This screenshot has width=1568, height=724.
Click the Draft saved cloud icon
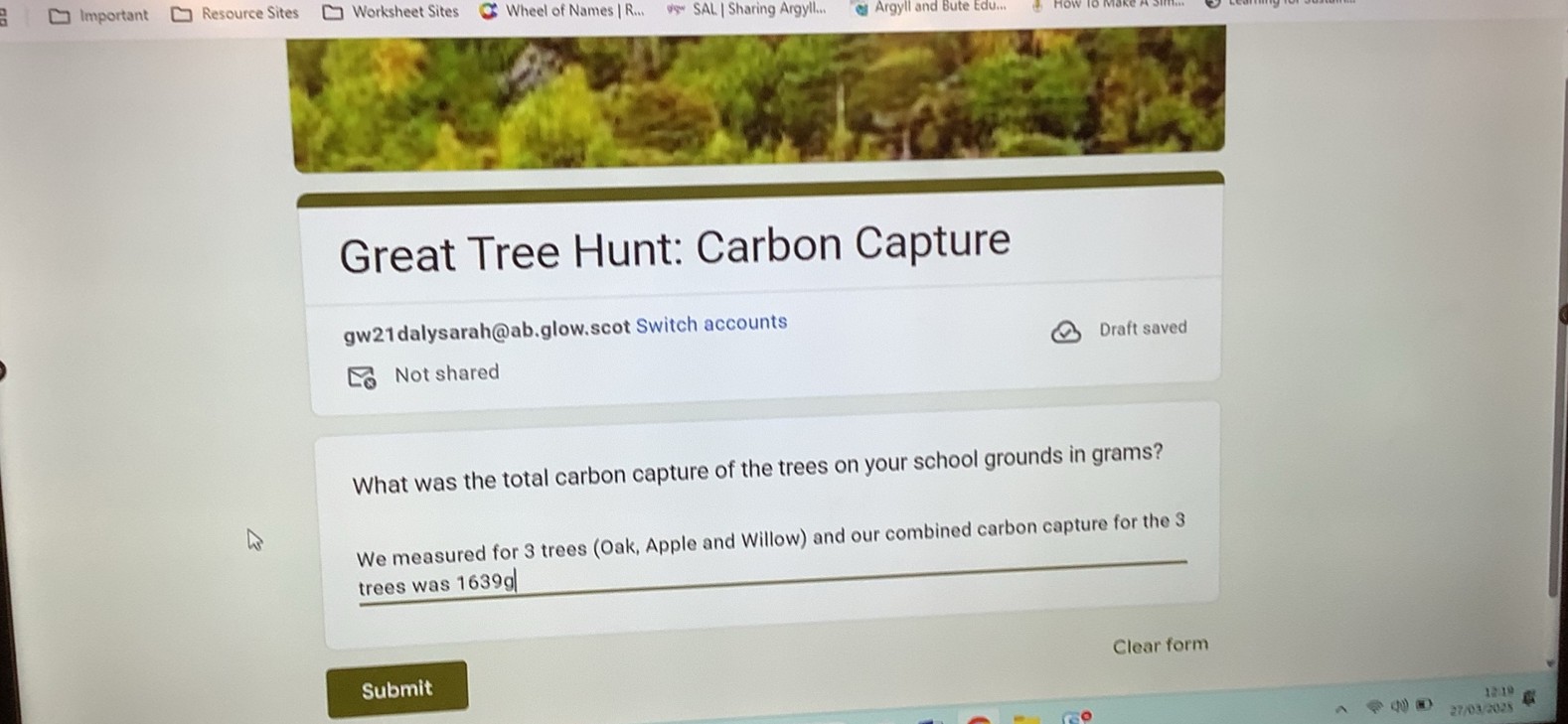(1065, 332)
